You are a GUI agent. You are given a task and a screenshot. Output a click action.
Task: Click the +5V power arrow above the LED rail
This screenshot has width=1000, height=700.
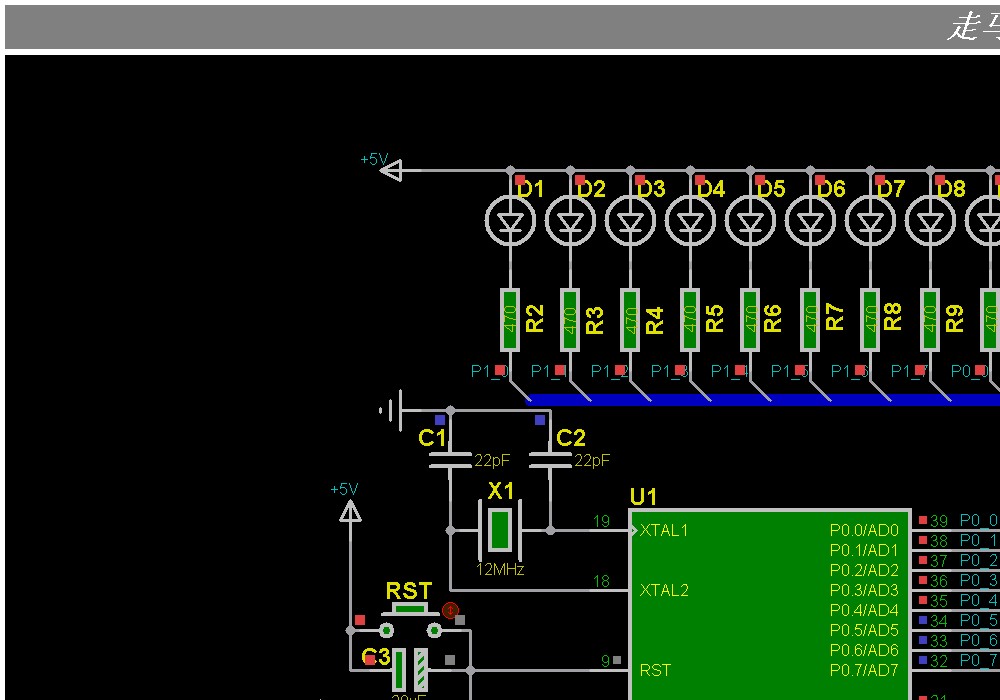(x=391, y=171)
